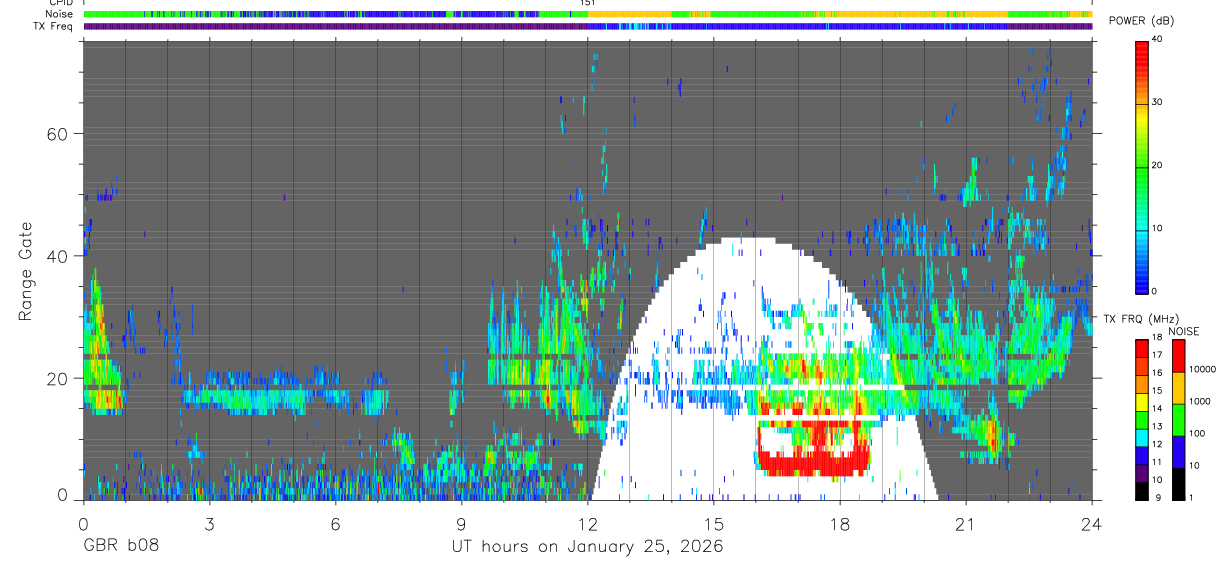Click the "151" CPID value at top
1228x567 pixels.
coord(587,3)
